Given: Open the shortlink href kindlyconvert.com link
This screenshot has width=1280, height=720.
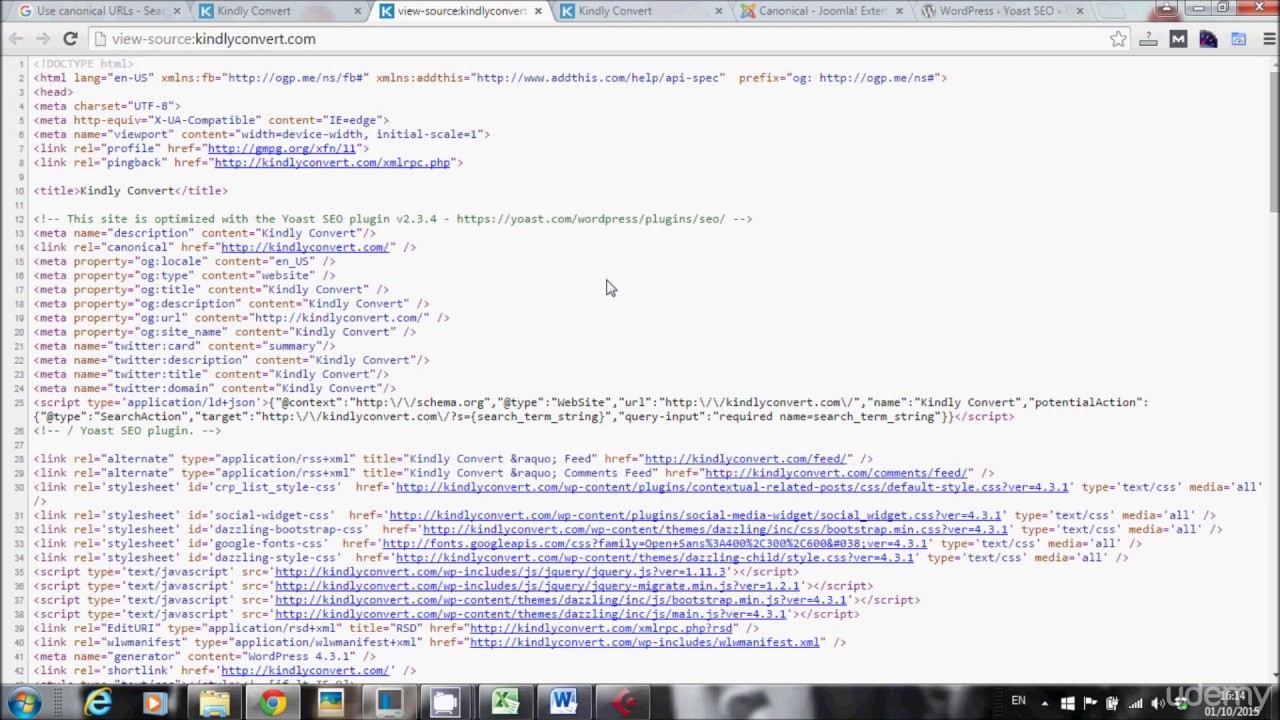Looking at the screenshot, I should pyautogui.click(x=305, y=670).
